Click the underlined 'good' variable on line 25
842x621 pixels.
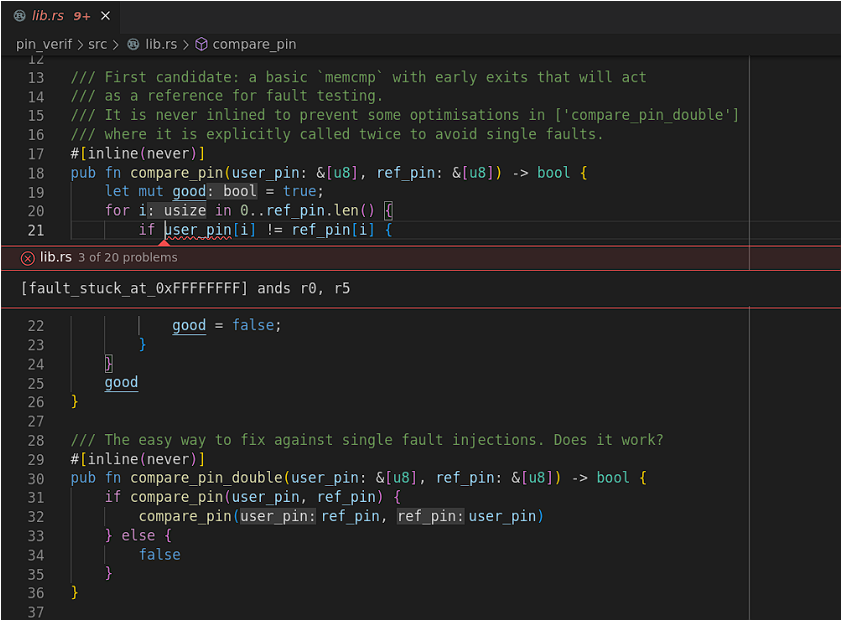coord(121,383)
